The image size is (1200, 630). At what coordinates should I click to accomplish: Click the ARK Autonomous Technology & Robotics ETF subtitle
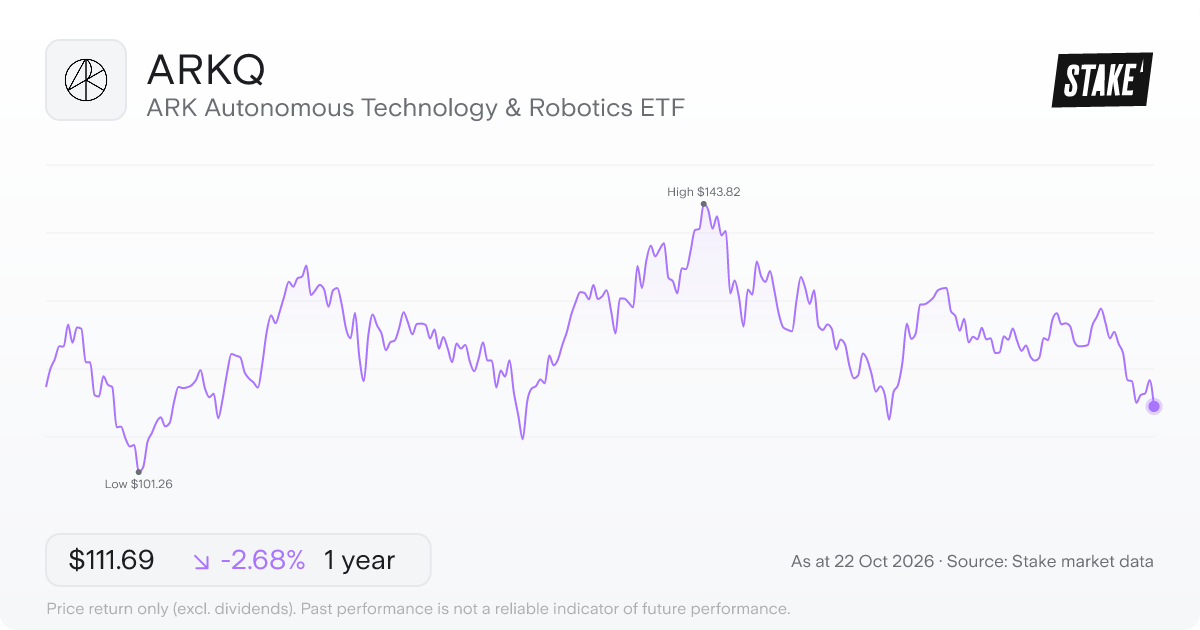pos(416,108)
